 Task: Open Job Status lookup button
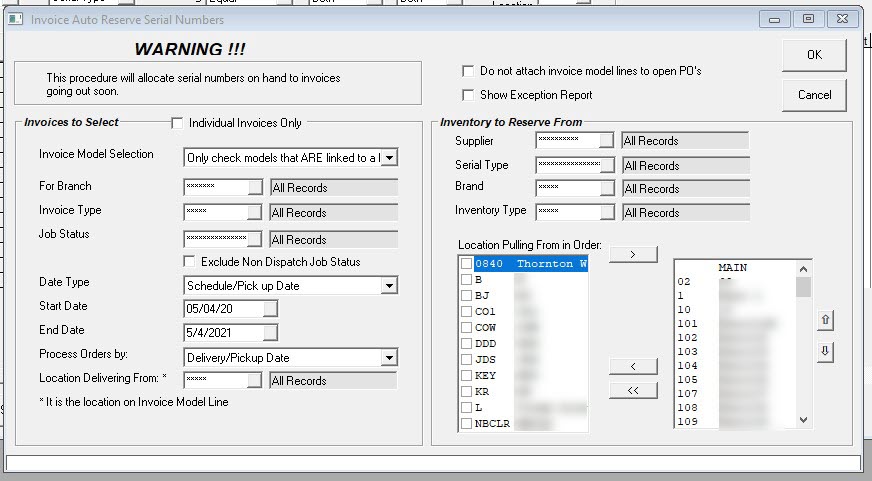click(255, 239)
